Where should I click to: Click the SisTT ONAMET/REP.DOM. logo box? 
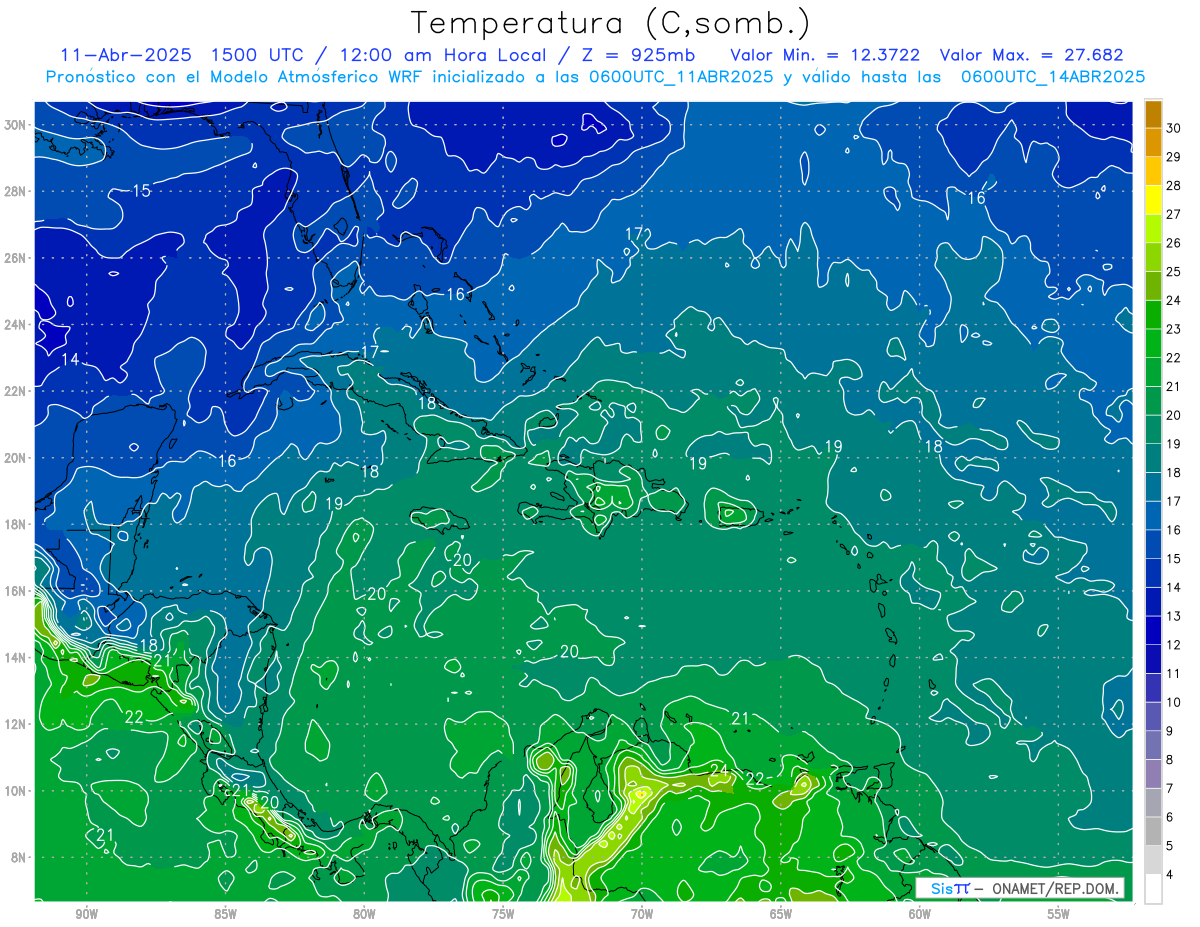pyautogui.click(x=1020, y=888)
